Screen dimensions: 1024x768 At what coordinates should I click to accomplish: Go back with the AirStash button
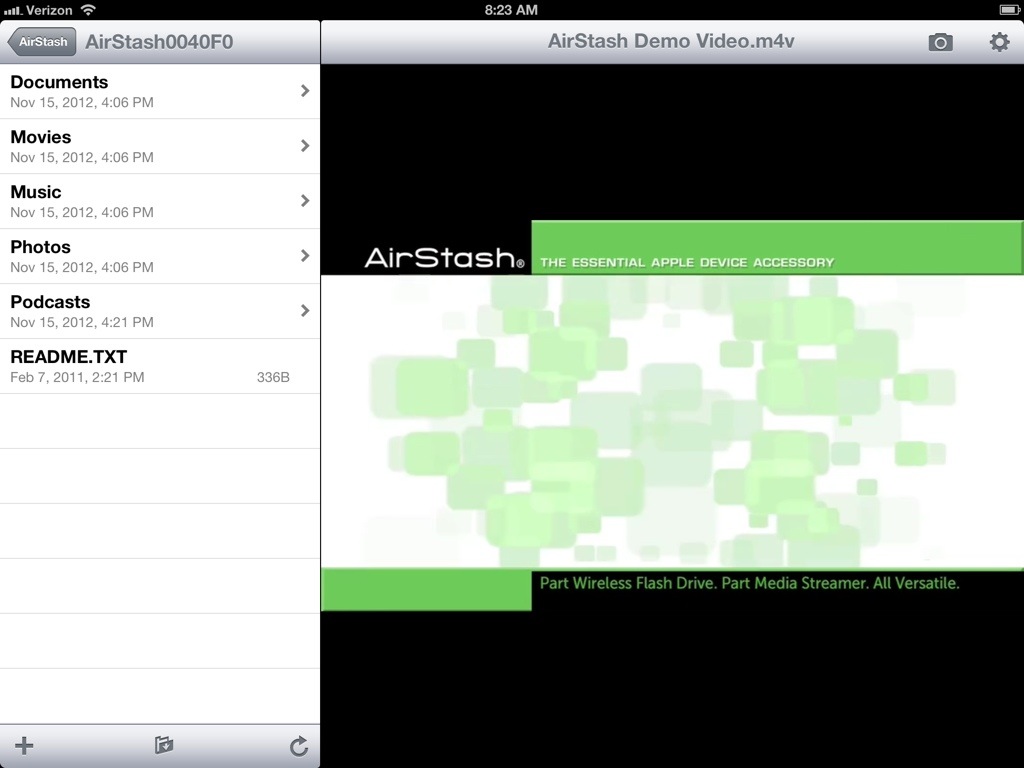(x=42, y=42)
